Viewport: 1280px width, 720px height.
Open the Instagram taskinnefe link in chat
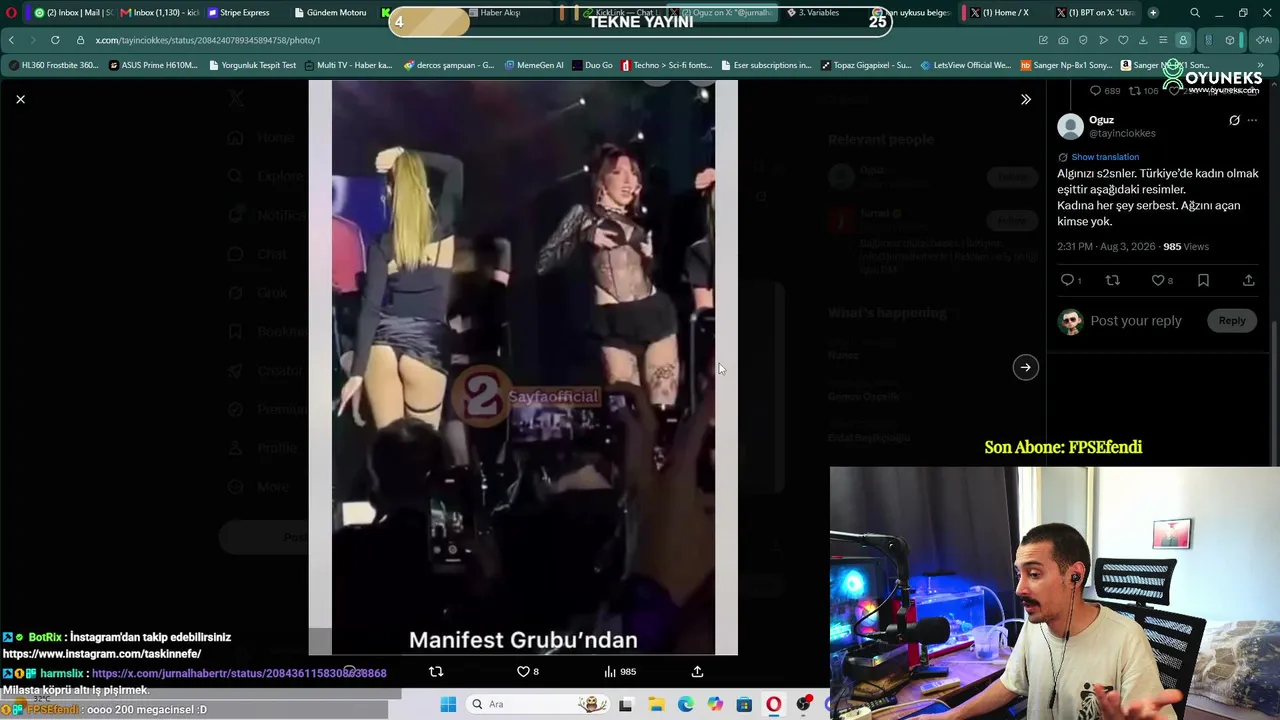102,654
